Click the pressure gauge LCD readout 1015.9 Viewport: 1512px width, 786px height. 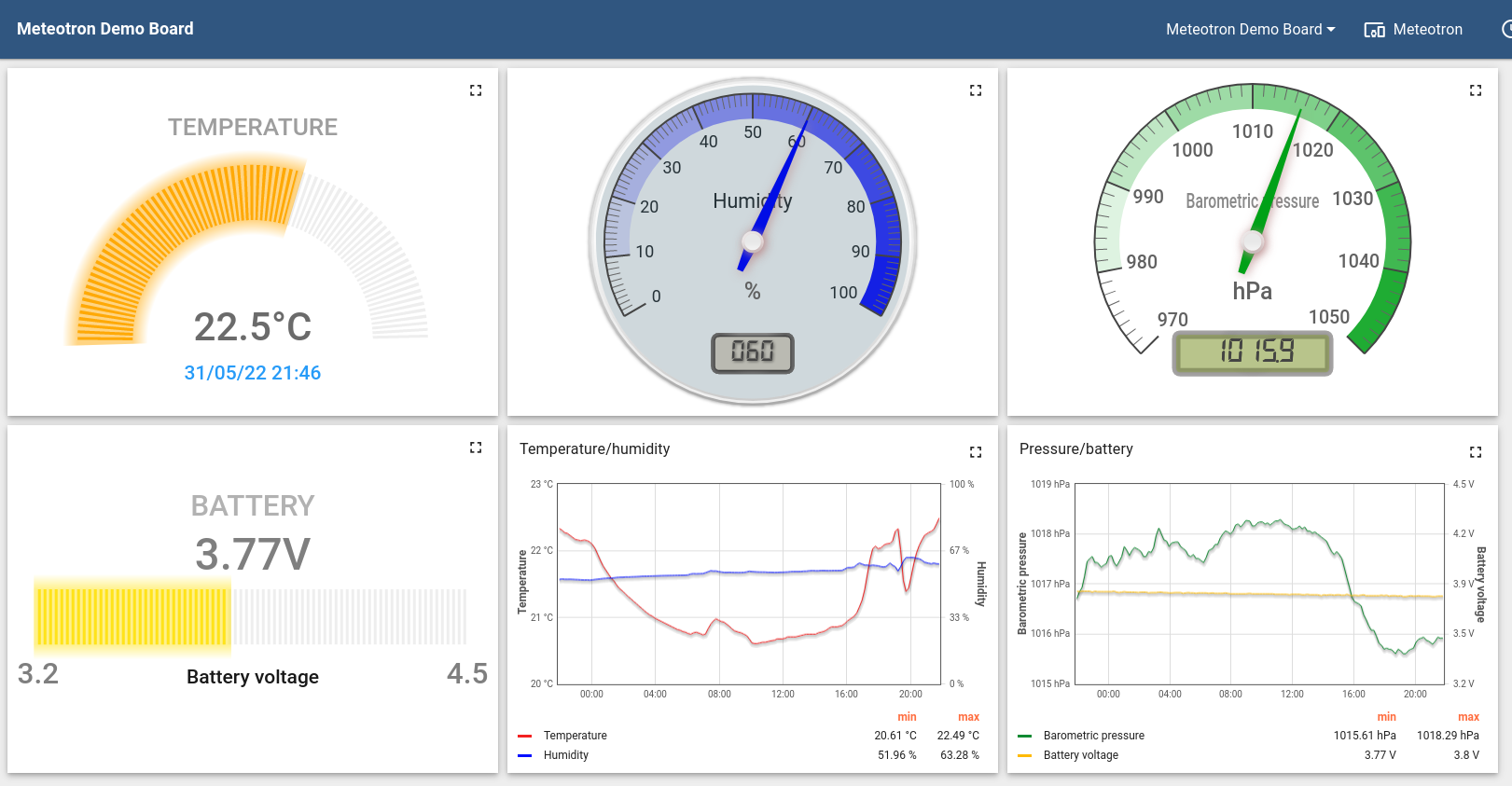(1253, 352)
